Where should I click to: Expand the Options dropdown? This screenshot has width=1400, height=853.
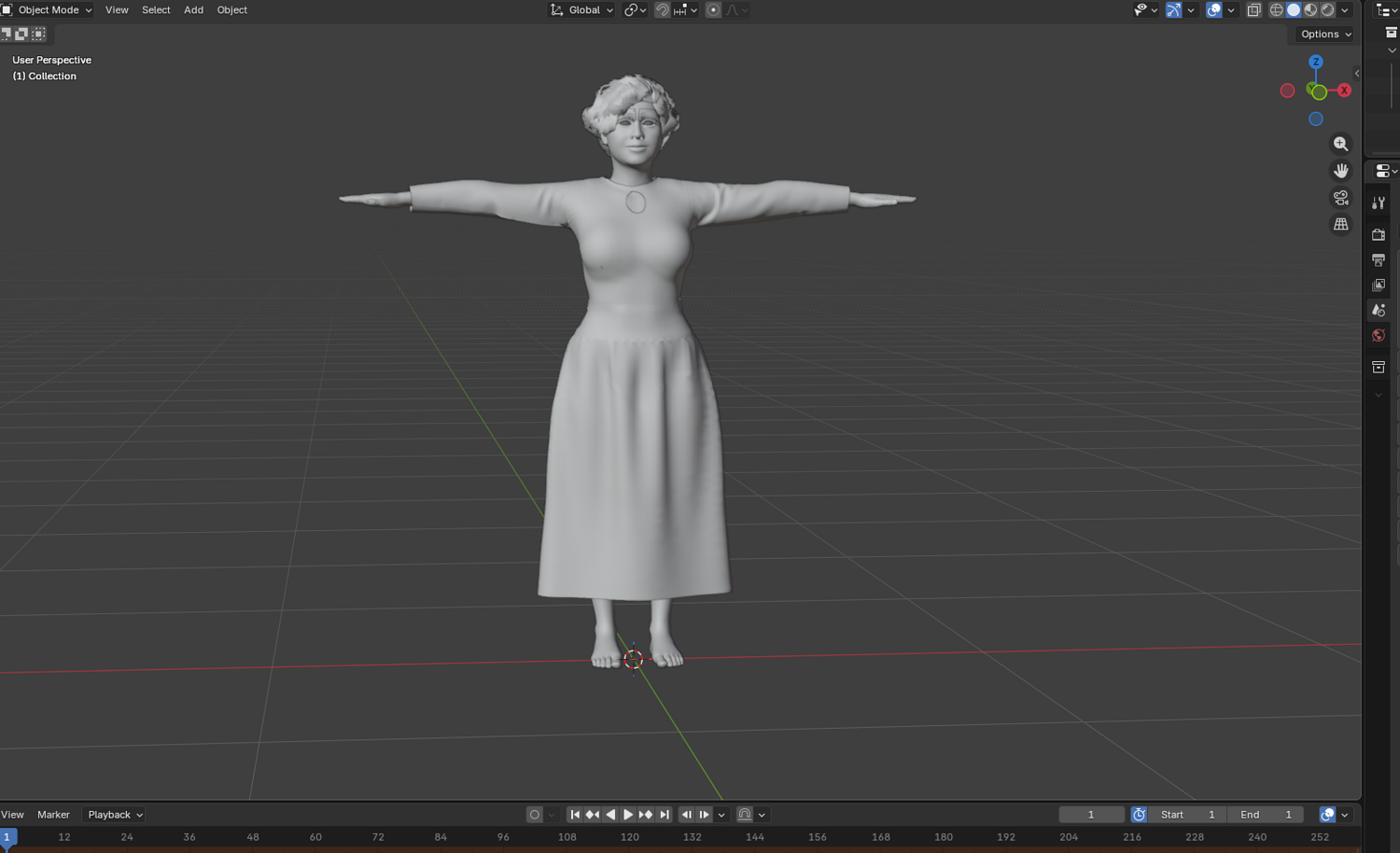(1325, 34)
